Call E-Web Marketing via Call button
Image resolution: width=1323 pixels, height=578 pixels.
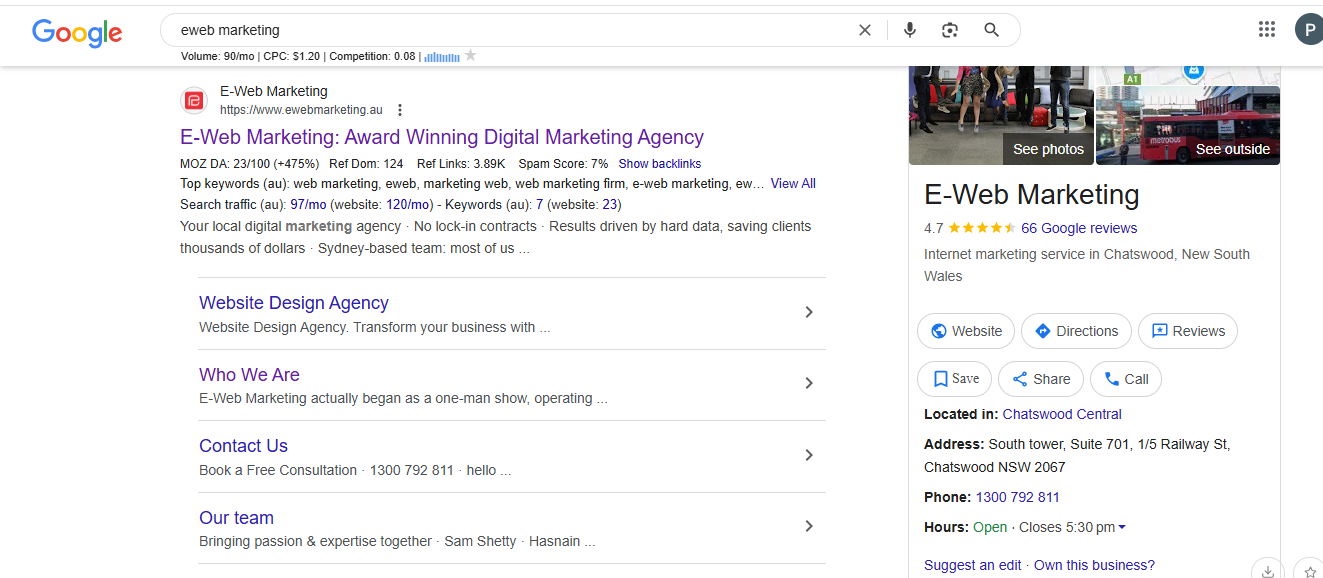tap(1126, 379)
